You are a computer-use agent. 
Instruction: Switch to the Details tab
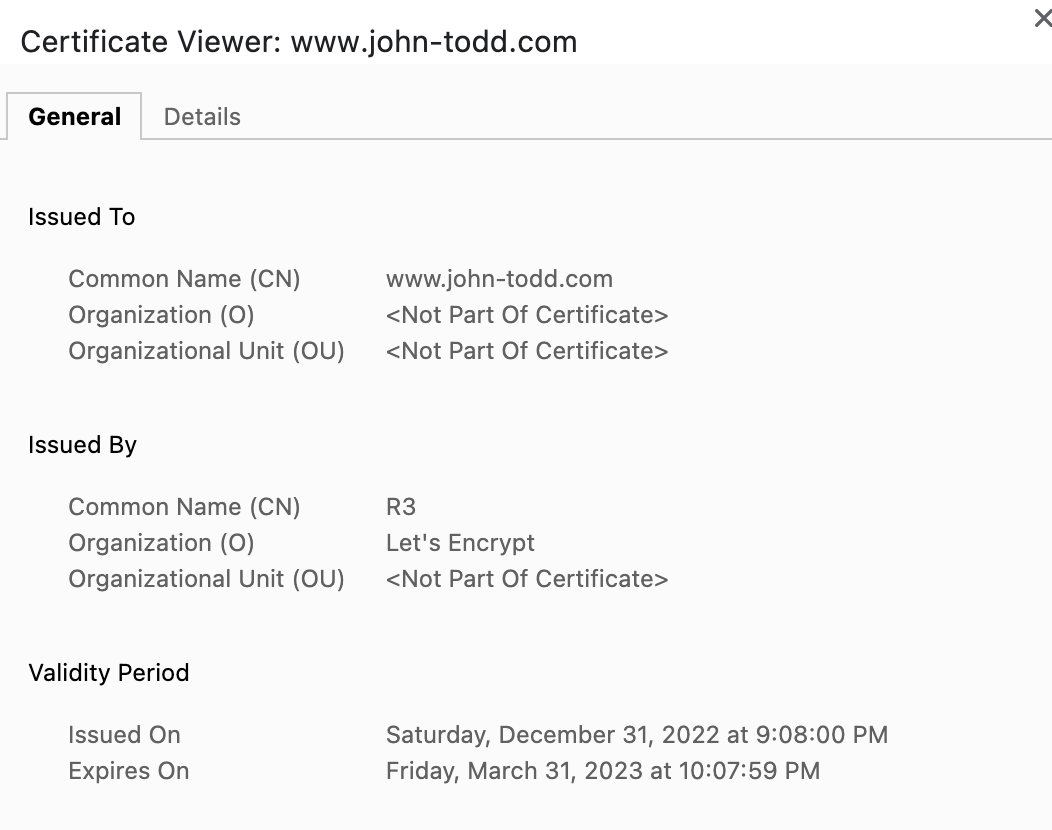pos(202,117)
